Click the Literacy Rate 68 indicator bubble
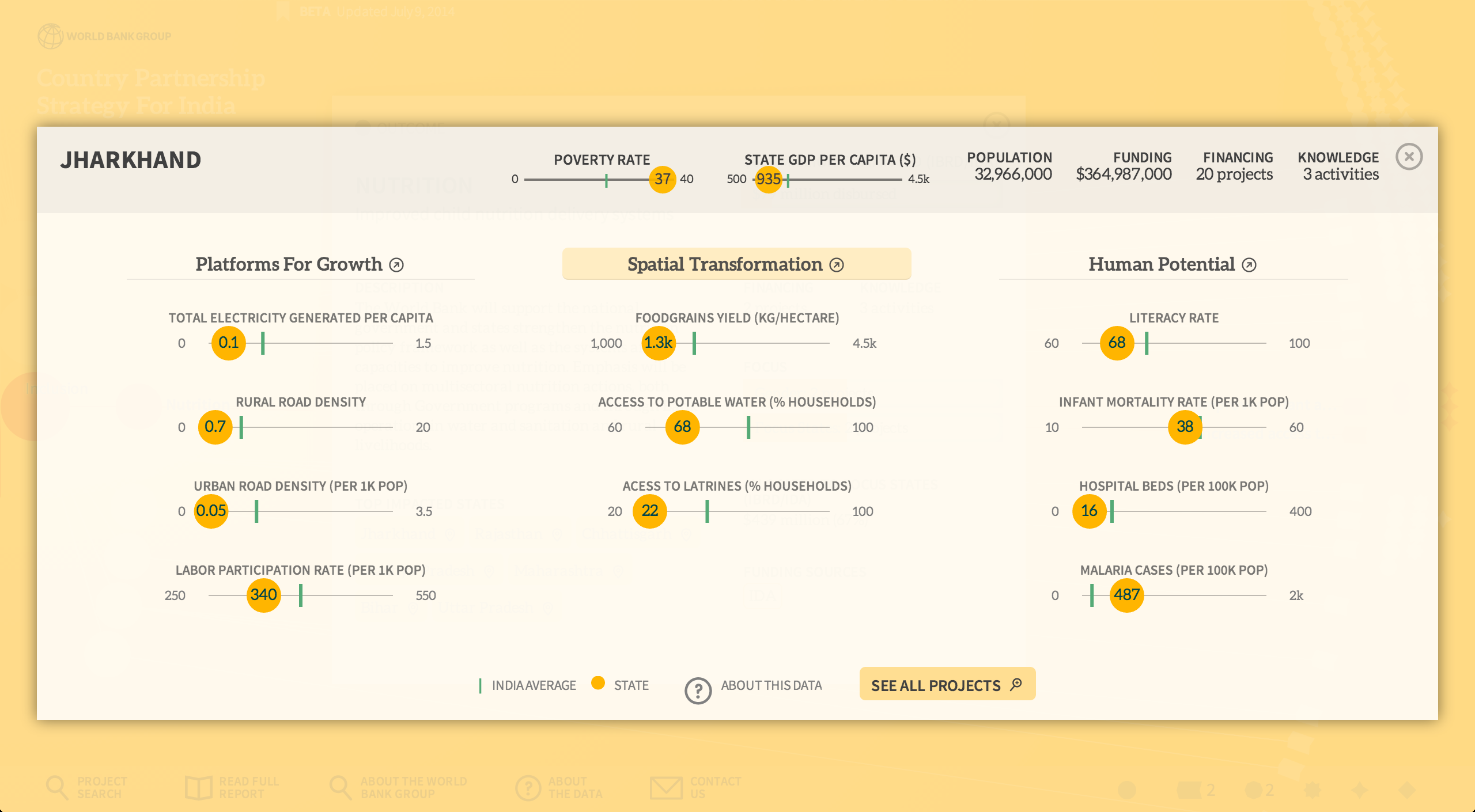 pyautogui.click(x=1117, y=343)
